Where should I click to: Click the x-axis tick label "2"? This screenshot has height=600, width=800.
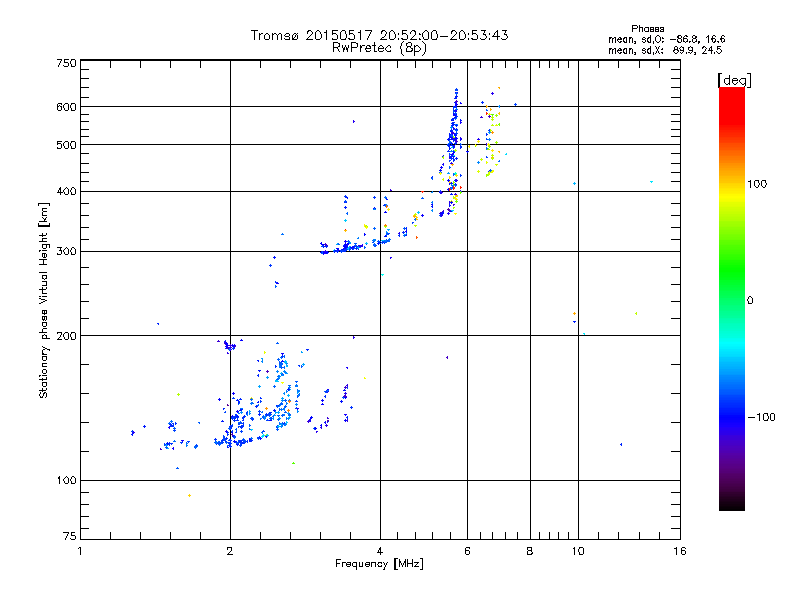(230, 551)
